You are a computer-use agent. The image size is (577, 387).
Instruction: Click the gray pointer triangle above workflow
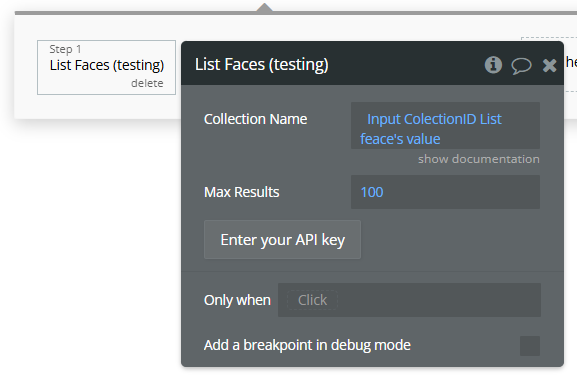(x=265, y=7)
